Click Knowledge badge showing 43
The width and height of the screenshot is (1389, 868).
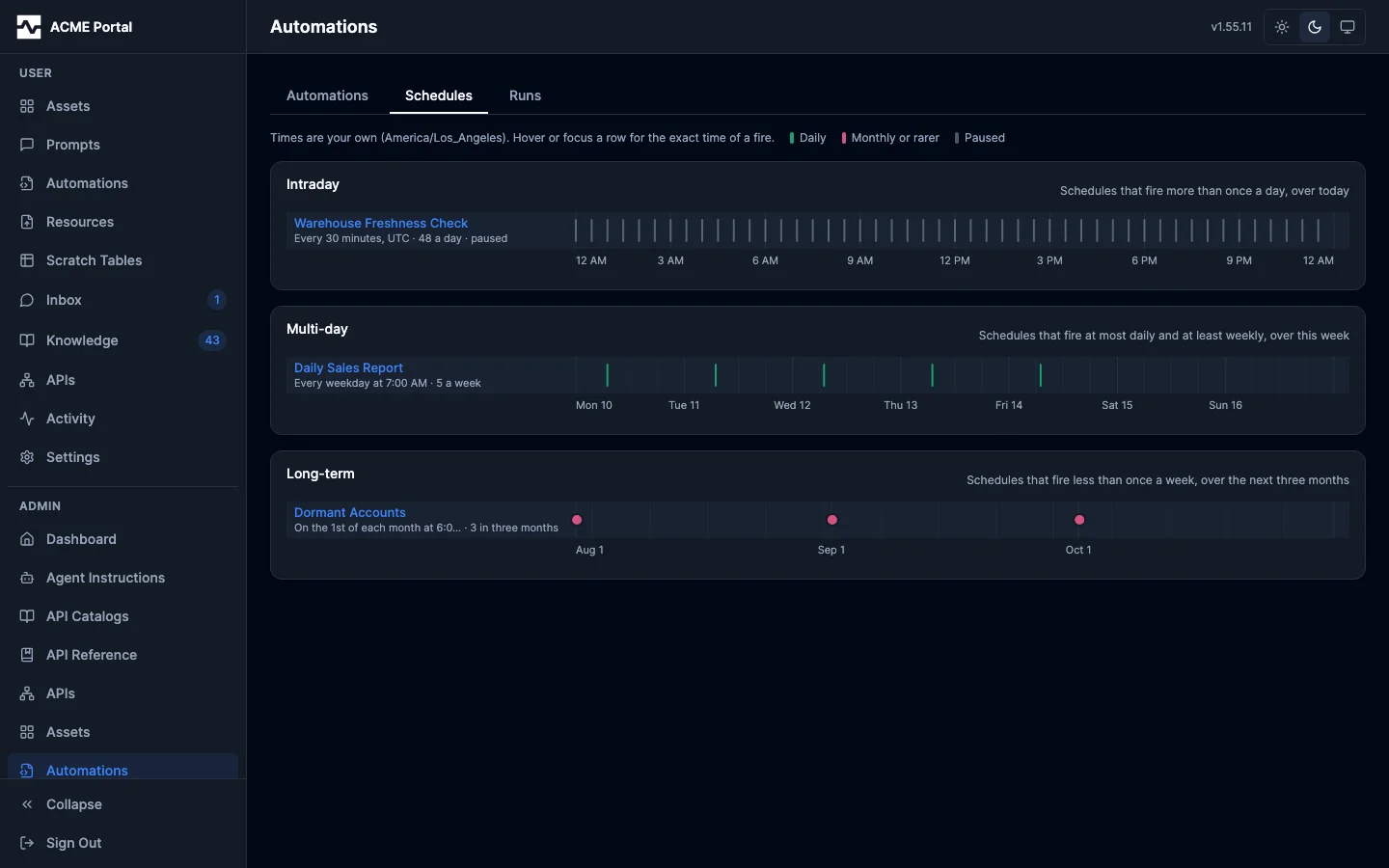pos(212,340)
